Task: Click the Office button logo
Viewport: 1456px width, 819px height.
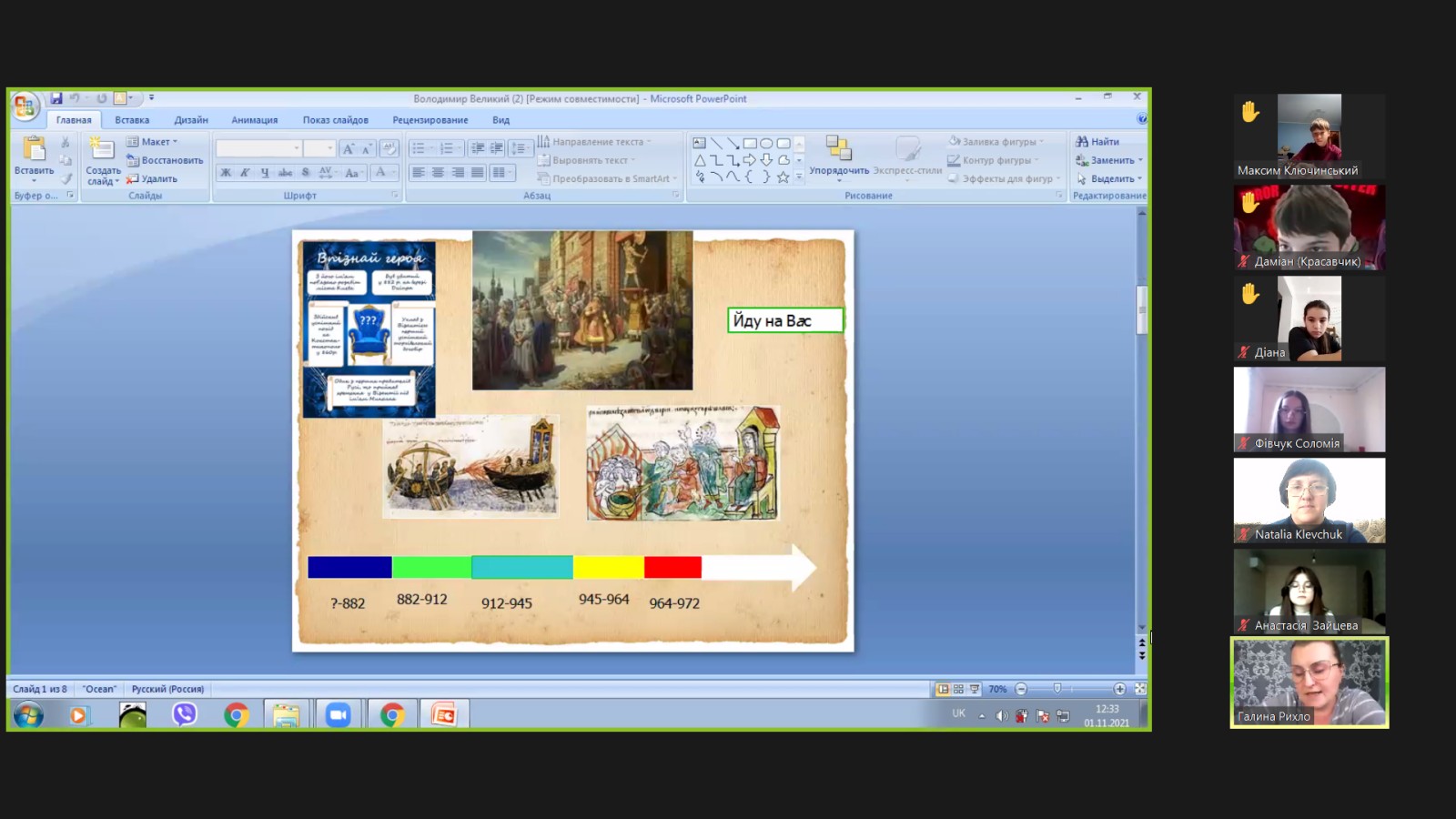Action: click(25, 106)
